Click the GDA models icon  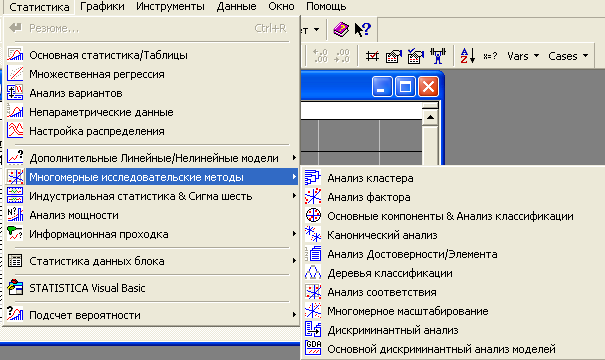pyautogui.click(x=313, y=348)
